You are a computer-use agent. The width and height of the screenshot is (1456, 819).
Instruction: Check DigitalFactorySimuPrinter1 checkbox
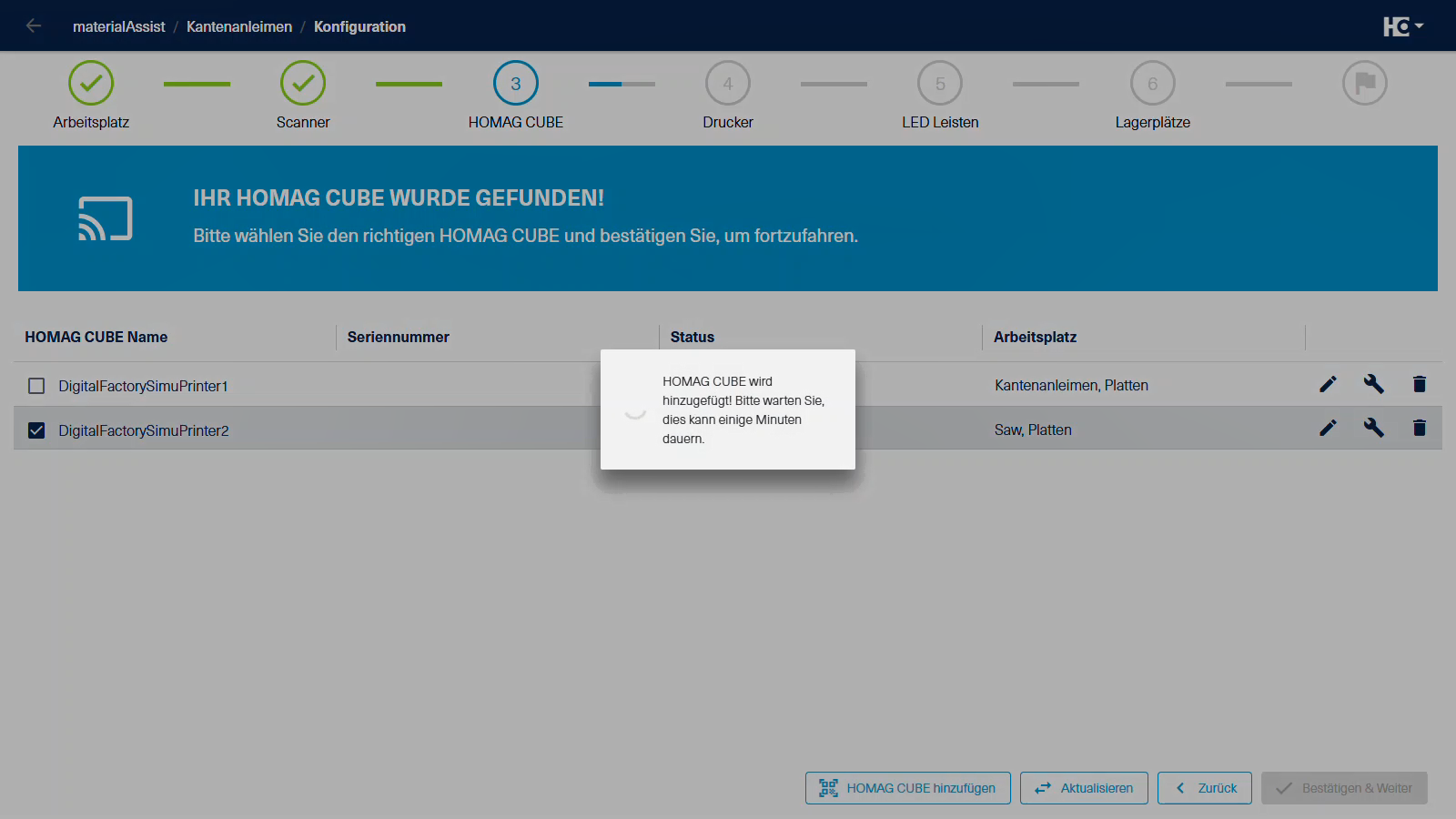point(36,386)
